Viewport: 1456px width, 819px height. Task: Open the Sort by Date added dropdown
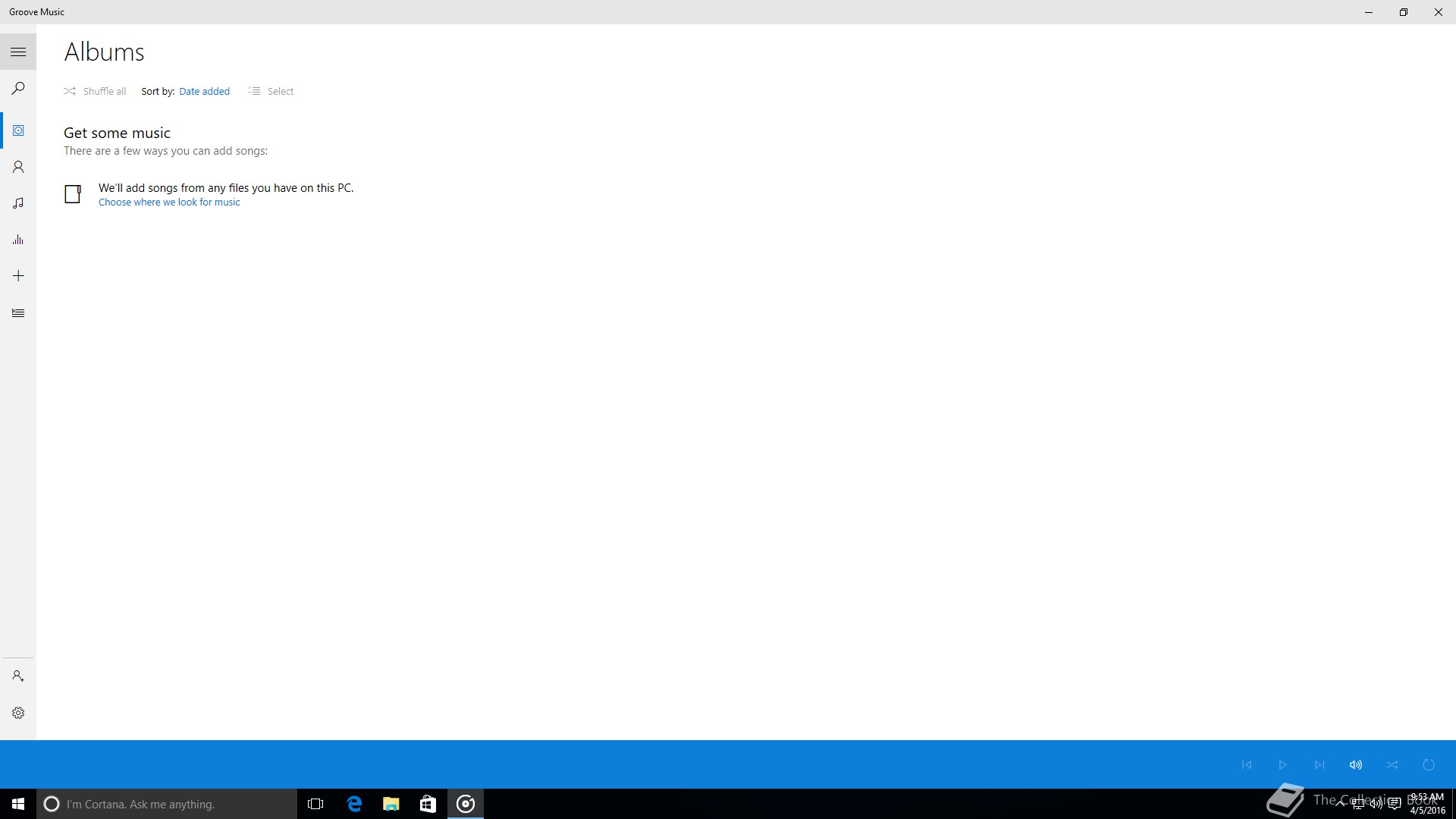tap(204, 91)
